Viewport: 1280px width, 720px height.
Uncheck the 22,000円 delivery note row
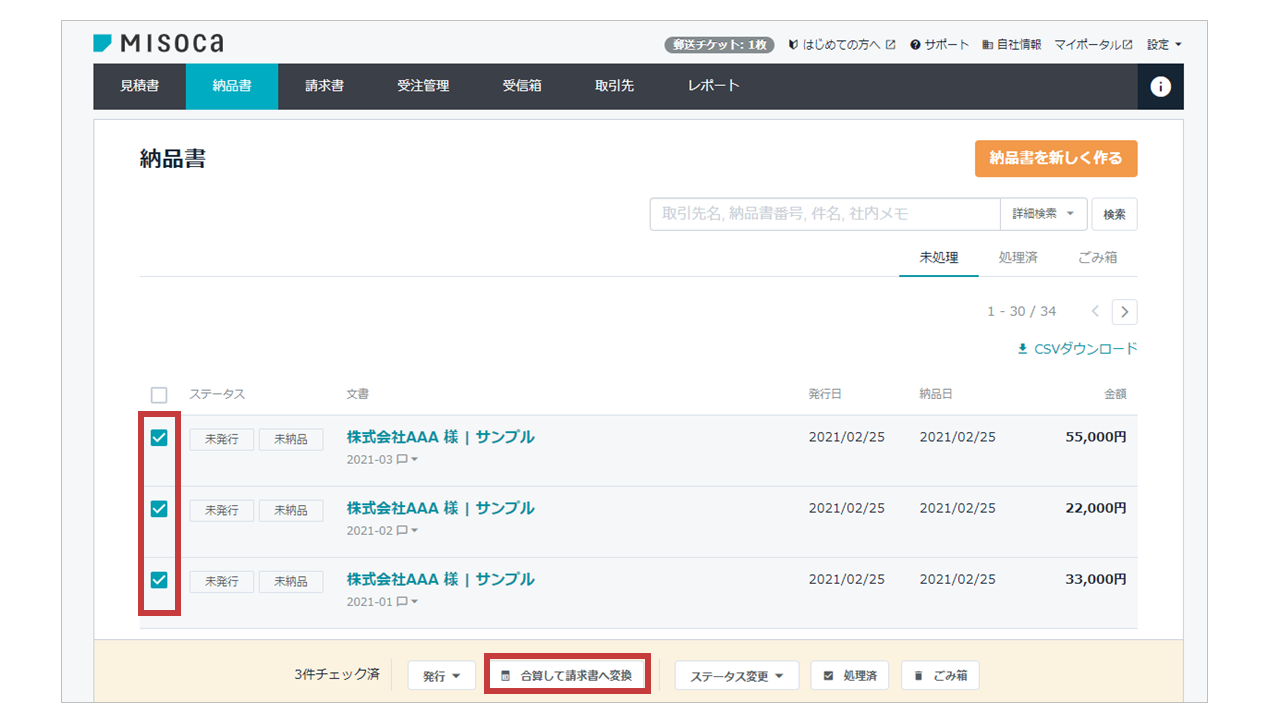[159, 509]
